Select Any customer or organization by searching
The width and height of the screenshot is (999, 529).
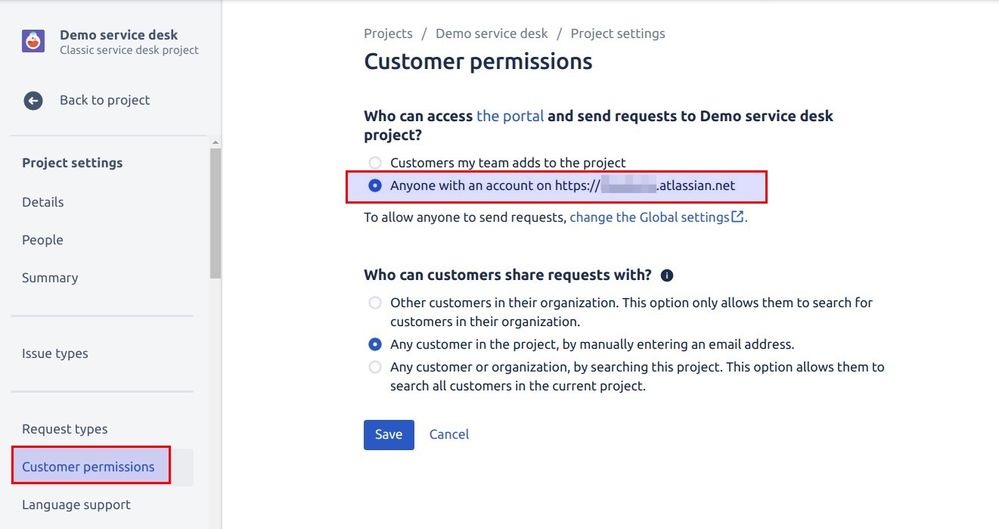click(375, 367)
